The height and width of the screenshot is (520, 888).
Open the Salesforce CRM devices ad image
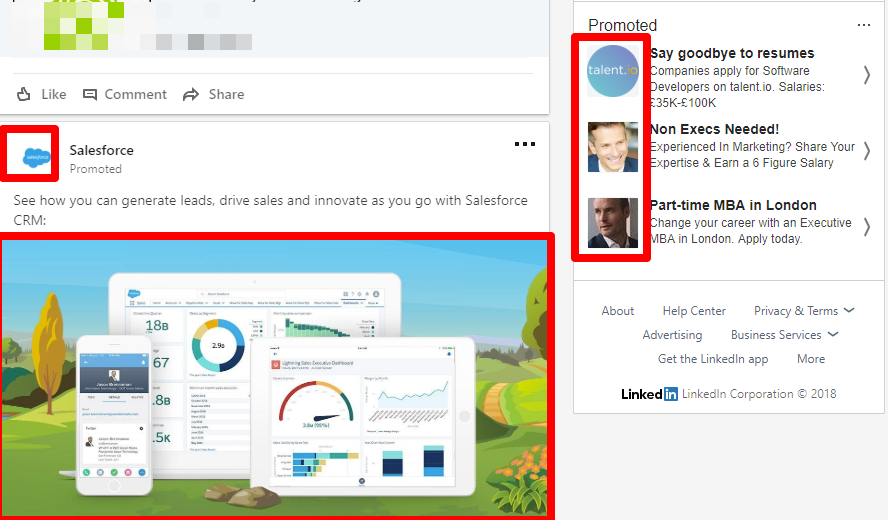tap(274, 378)
